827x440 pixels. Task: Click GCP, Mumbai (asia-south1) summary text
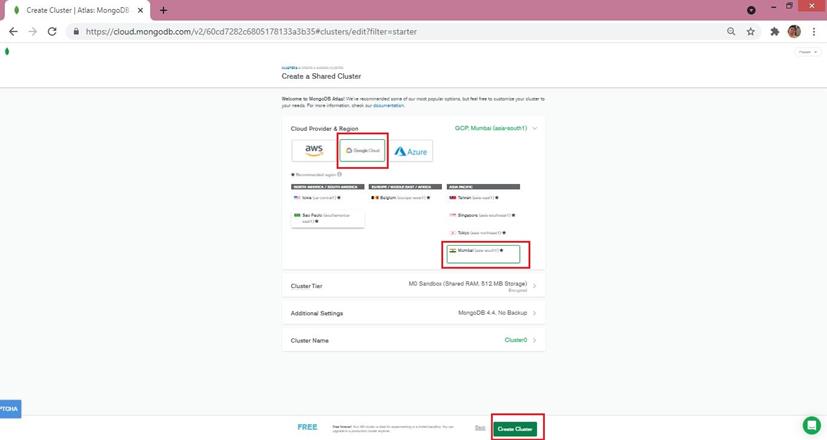(491, 128)
